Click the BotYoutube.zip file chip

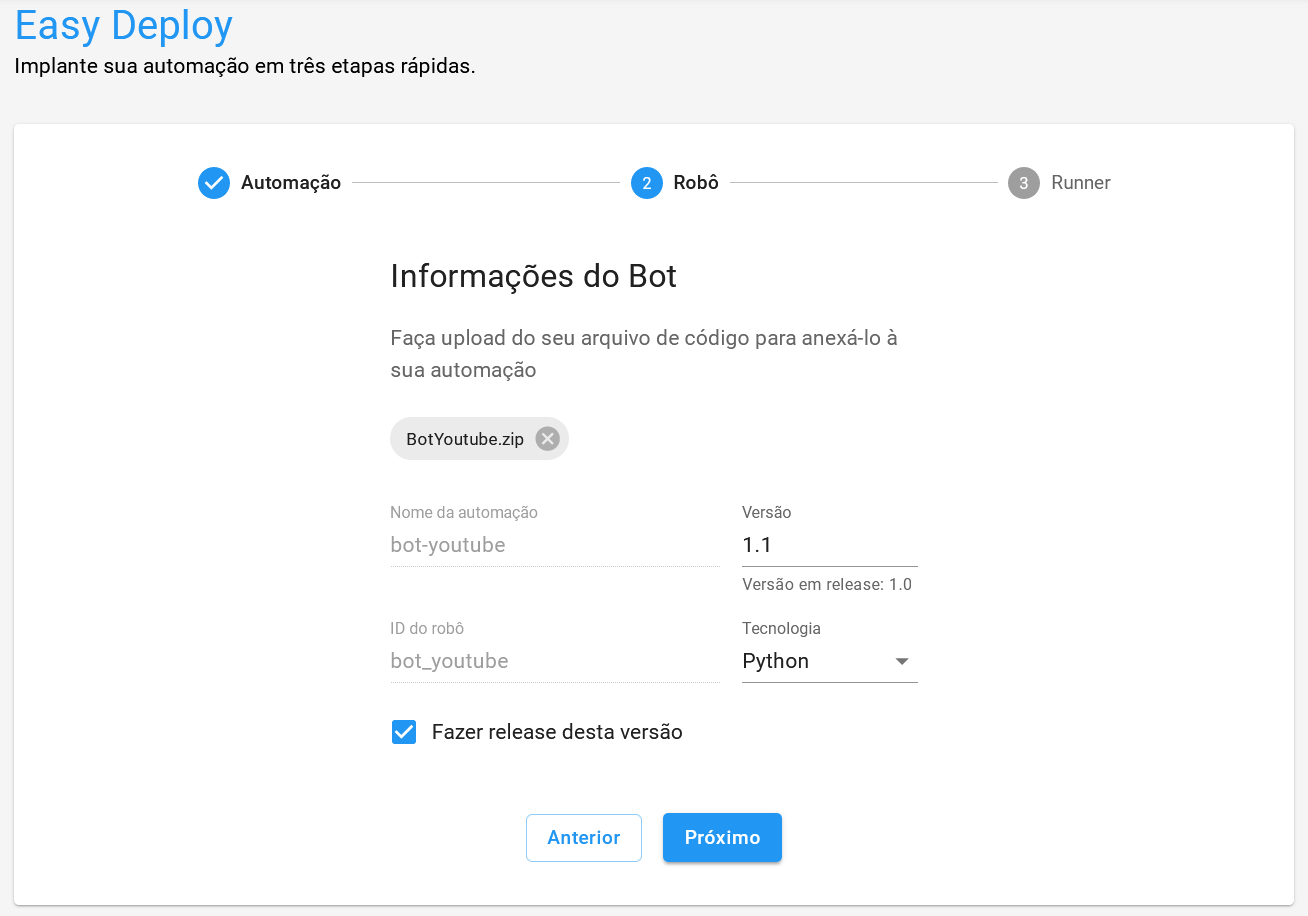coord(465,439)
